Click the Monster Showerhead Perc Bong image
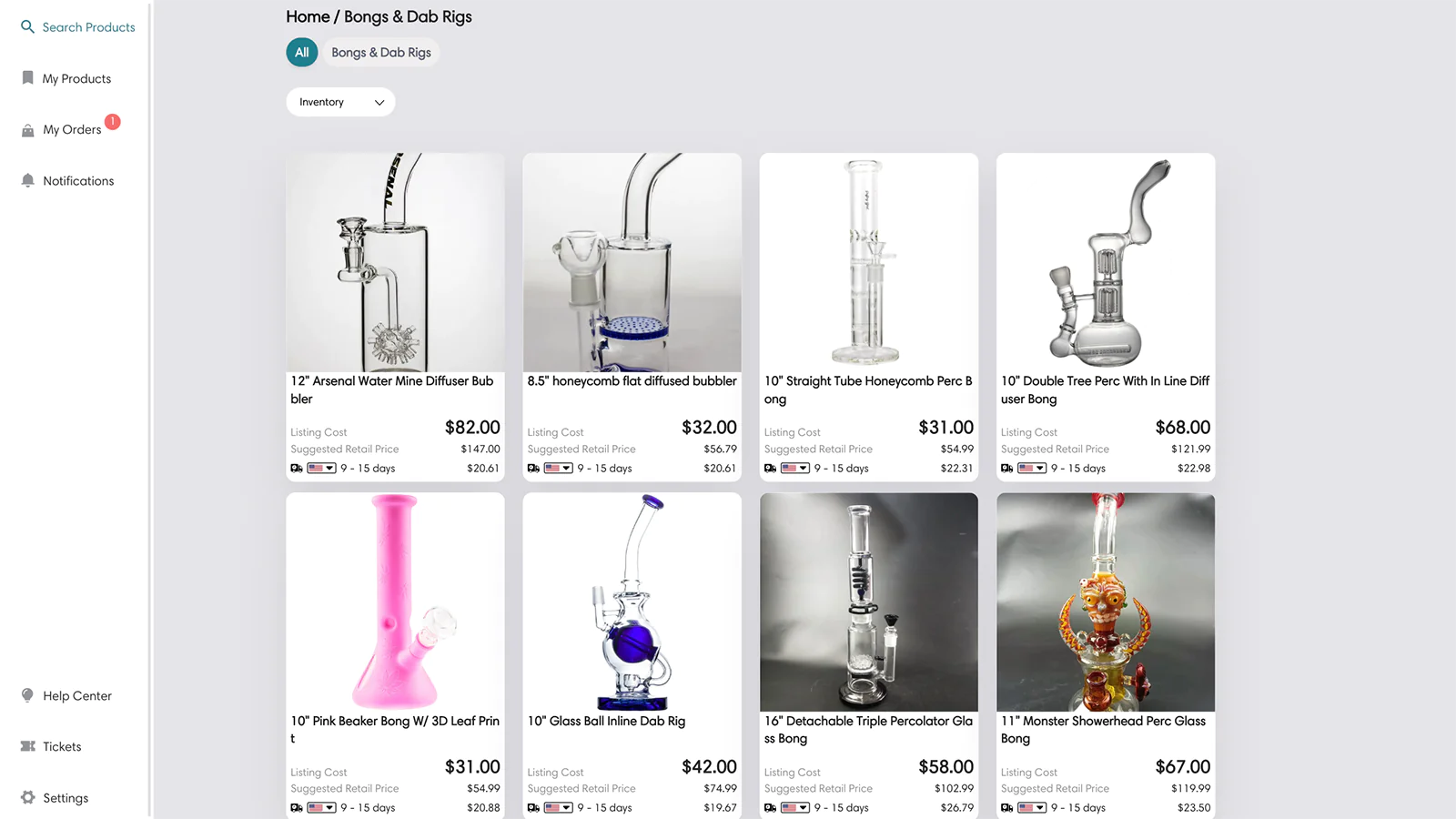This screenshot has width=1456, height=819. tap(1106, 602)
